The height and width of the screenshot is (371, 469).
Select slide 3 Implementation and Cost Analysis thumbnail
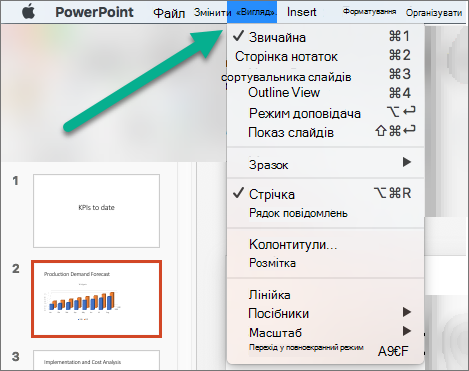click(x=96, y=360)
